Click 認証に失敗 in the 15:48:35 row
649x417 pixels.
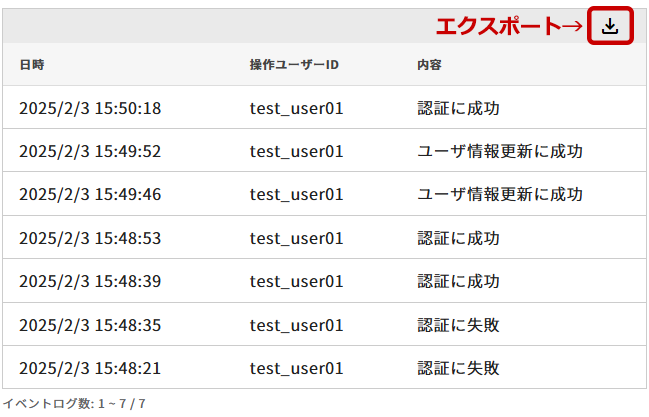pyautogui.click(x=458, y=324)
